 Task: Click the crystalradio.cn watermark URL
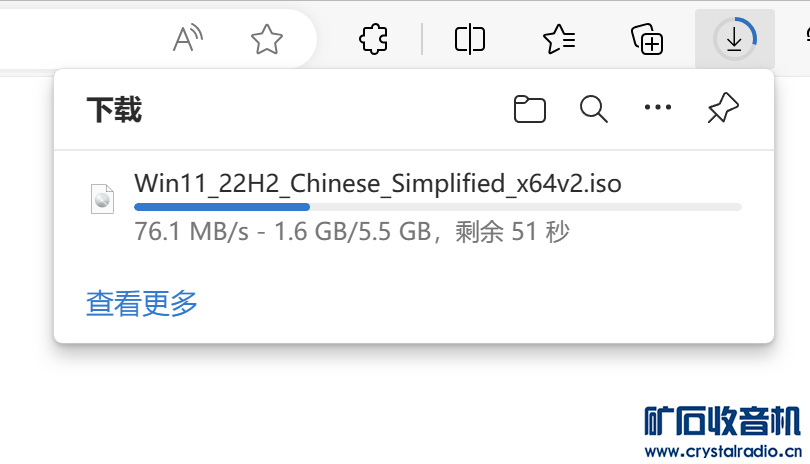[x=723, y=452]
